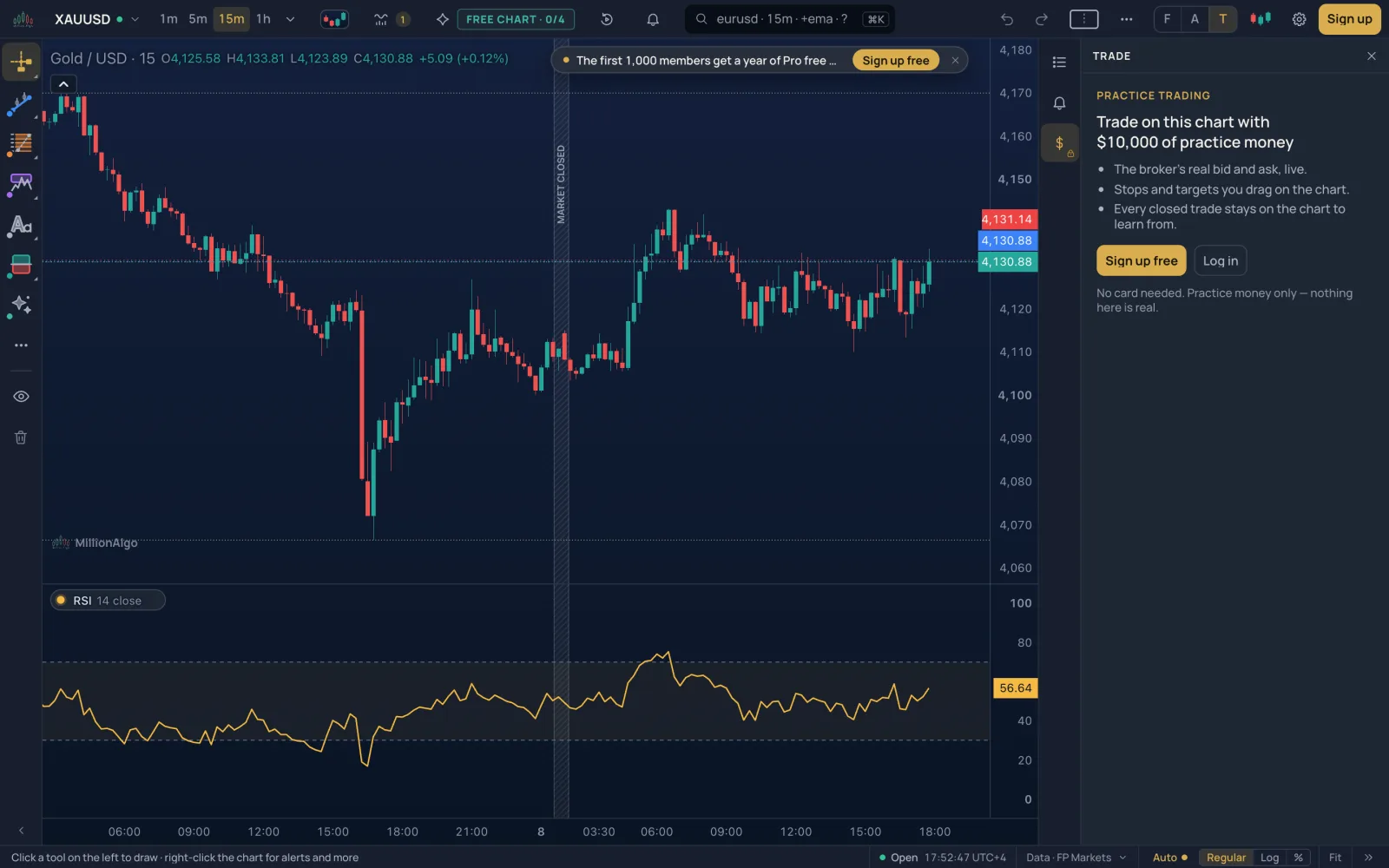Screen dimensions: 1389x868
Task: Switch to the 1h timeframe
Action: (263, 19)
